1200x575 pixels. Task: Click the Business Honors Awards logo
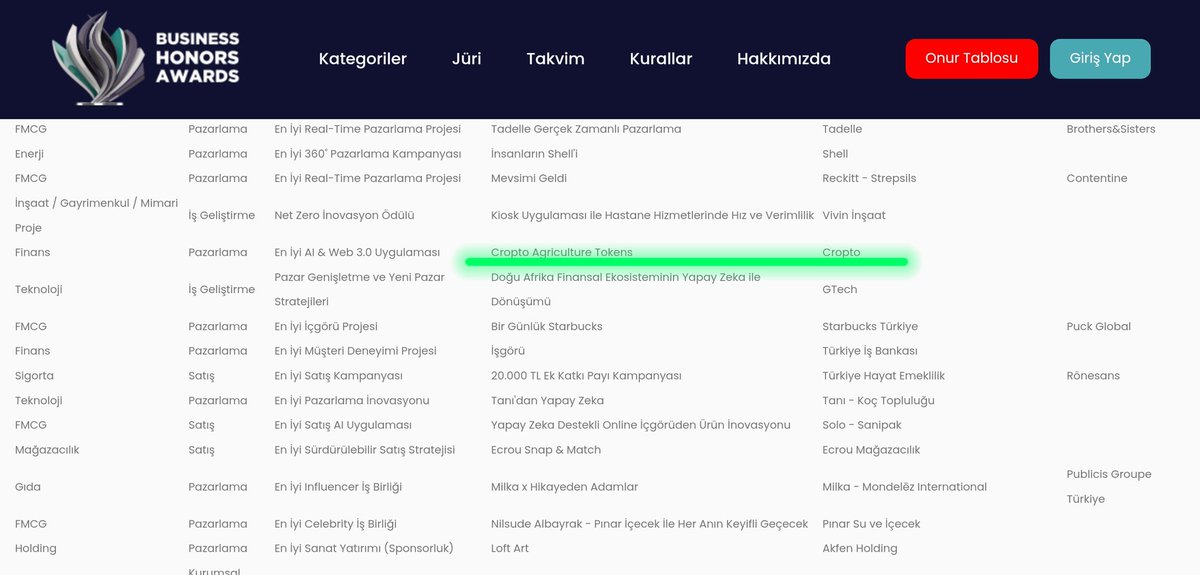146,58
